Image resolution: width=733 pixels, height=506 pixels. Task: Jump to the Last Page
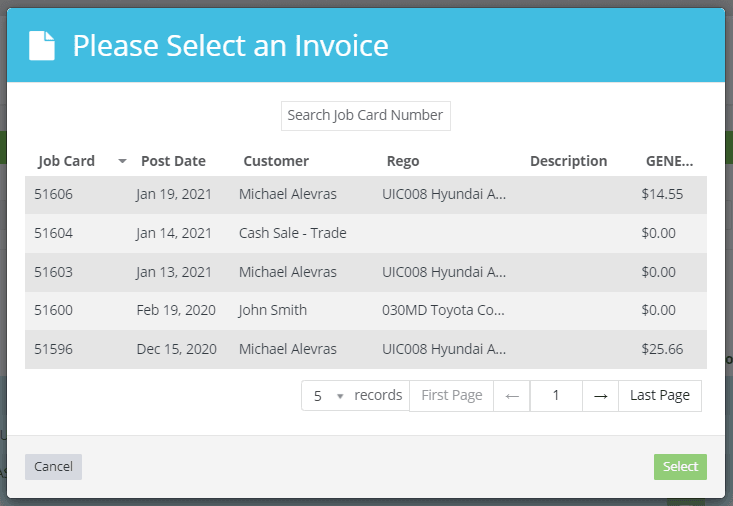pyautogui.click(x=660, y=396)
